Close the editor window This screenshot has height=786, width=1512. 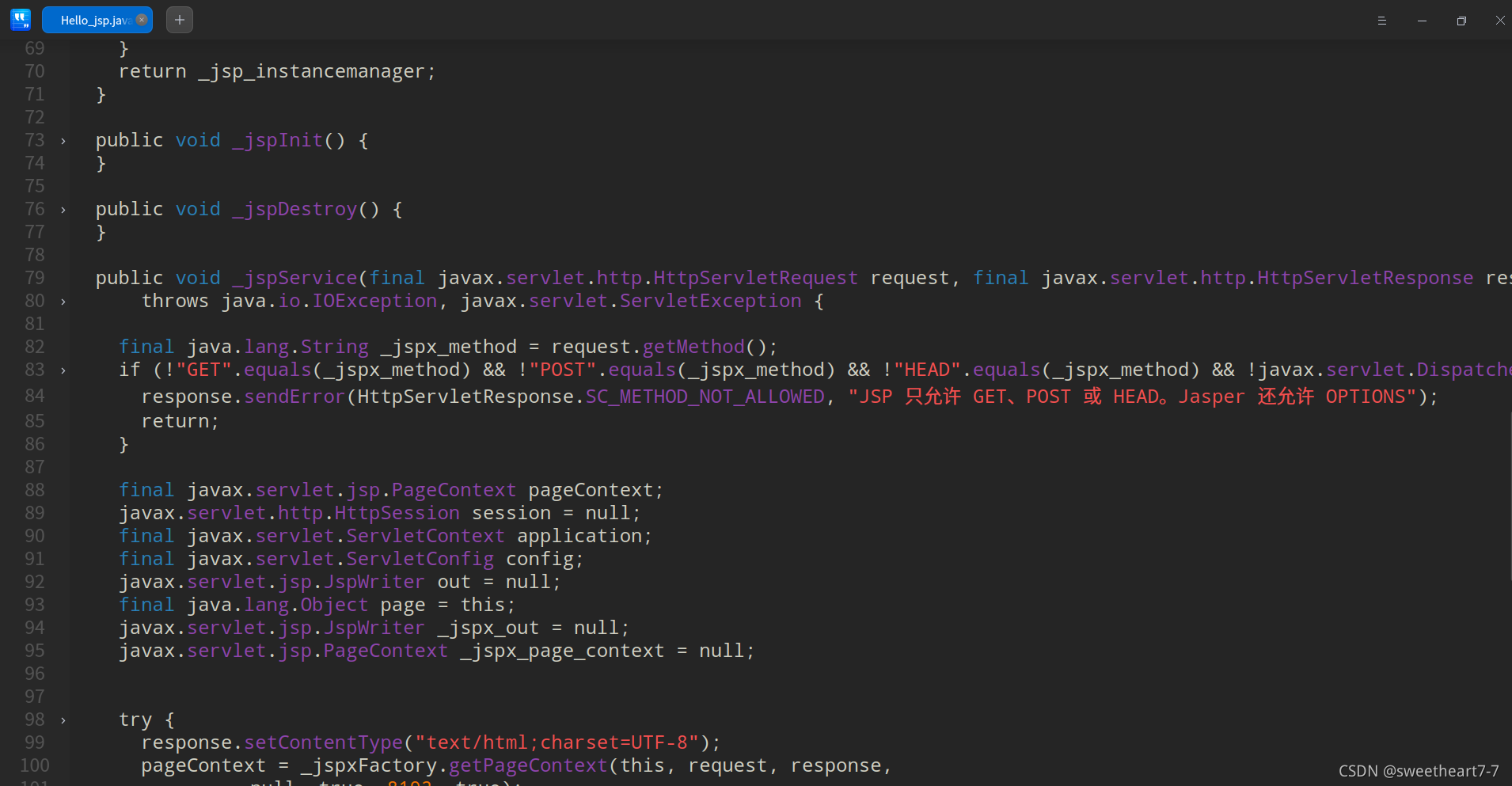(1500, 21)
